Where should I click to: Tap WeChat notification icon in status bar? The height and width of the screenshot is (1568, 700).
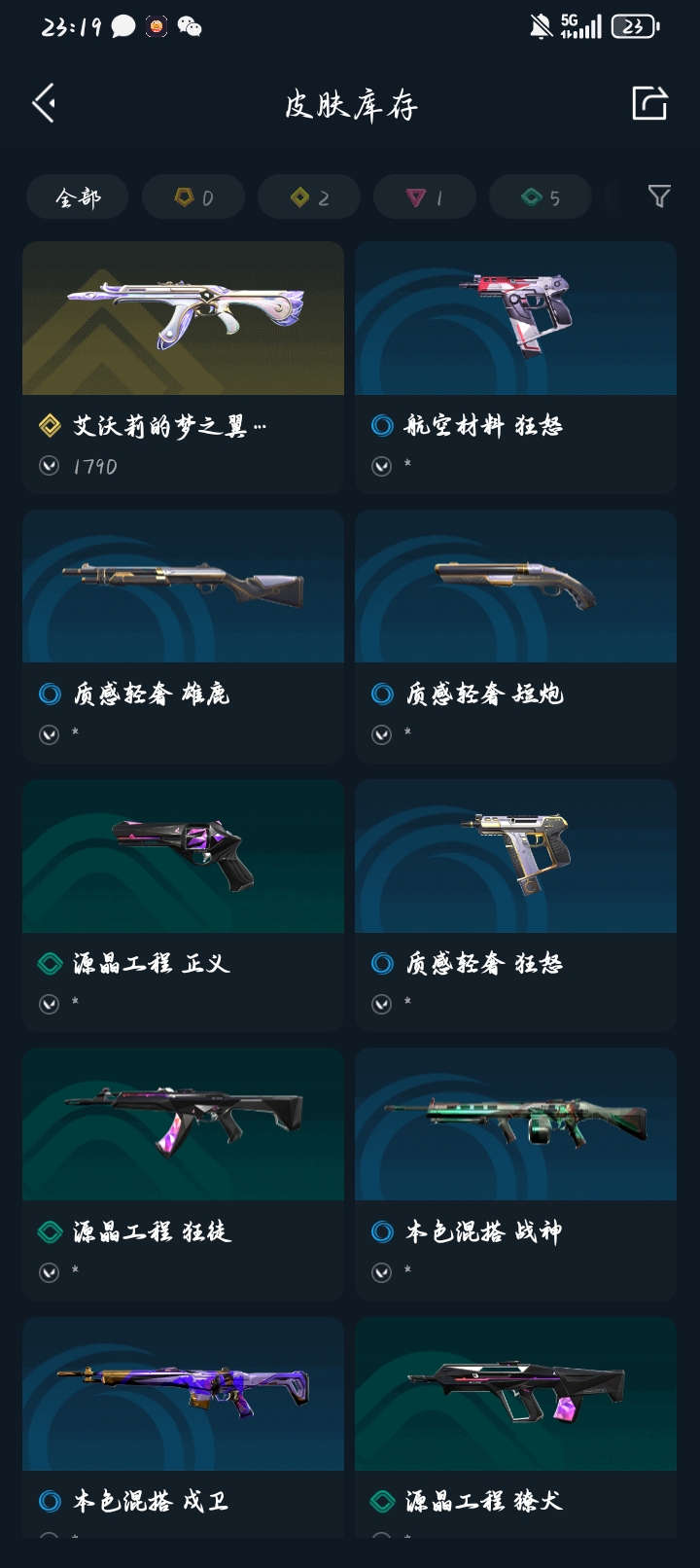pyautogui.click(x=190, y=26)
